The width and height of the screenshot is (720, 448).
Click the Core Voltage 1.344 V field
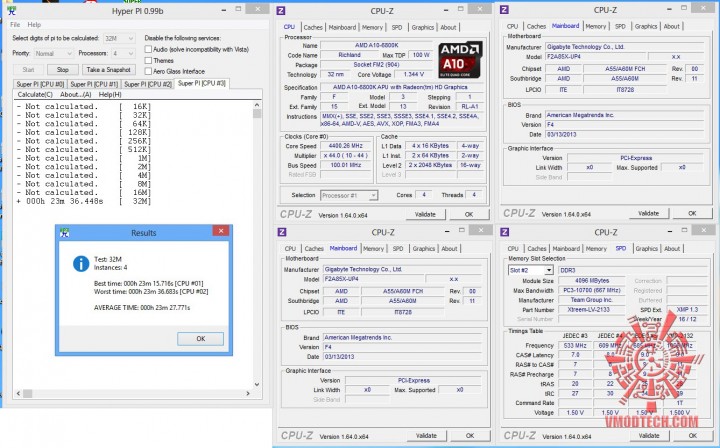click(x=413, y=74)
